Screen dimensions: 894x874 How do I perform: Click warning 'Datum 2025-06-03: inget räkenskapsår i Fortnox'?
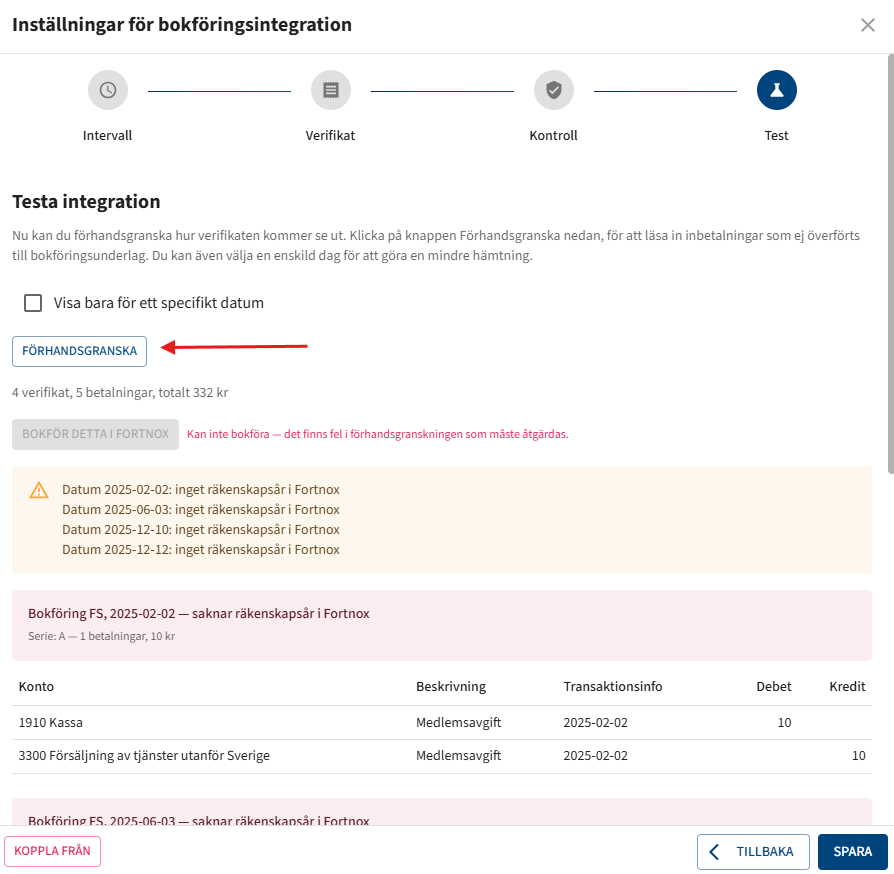[201, 510]
